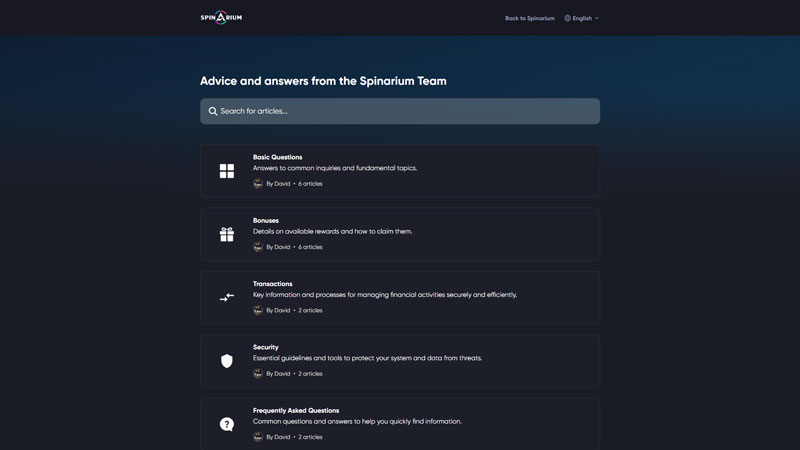The width and height of the screenshot is (800, 450).
Task: Open the Security collection title
Action: [266, 347]
